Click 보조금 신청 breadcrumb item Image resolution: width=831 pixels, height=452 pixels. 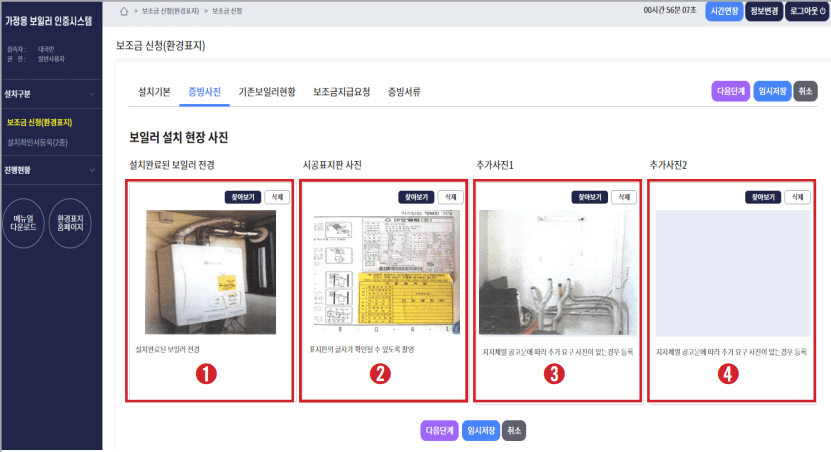pyautogui.click(x=227, y=11)
